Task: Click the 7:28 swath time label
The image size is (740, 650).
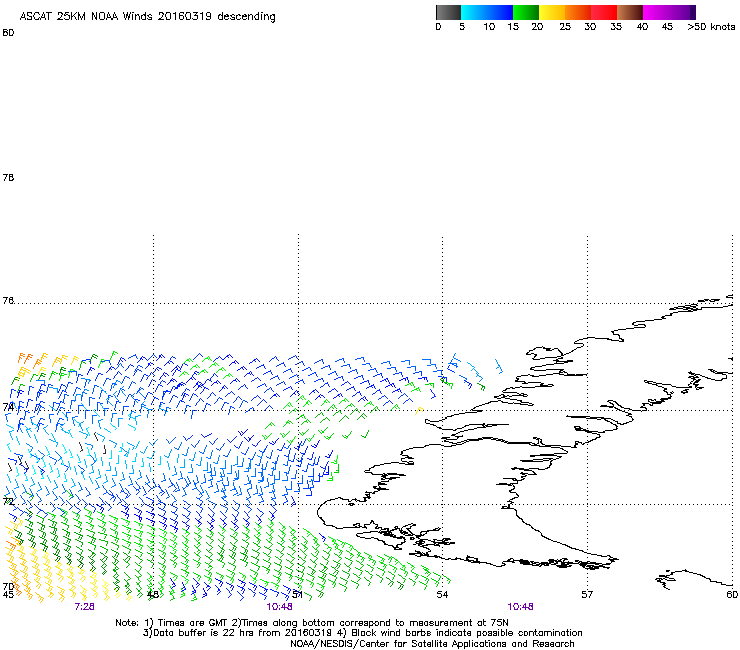Action: (84, 607)
